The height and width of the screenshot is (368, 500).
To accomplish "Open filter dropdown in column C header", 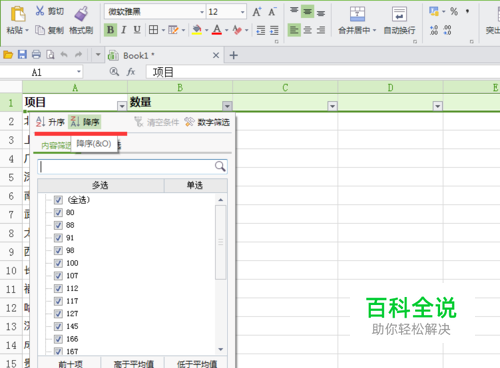I will [332, 106].
